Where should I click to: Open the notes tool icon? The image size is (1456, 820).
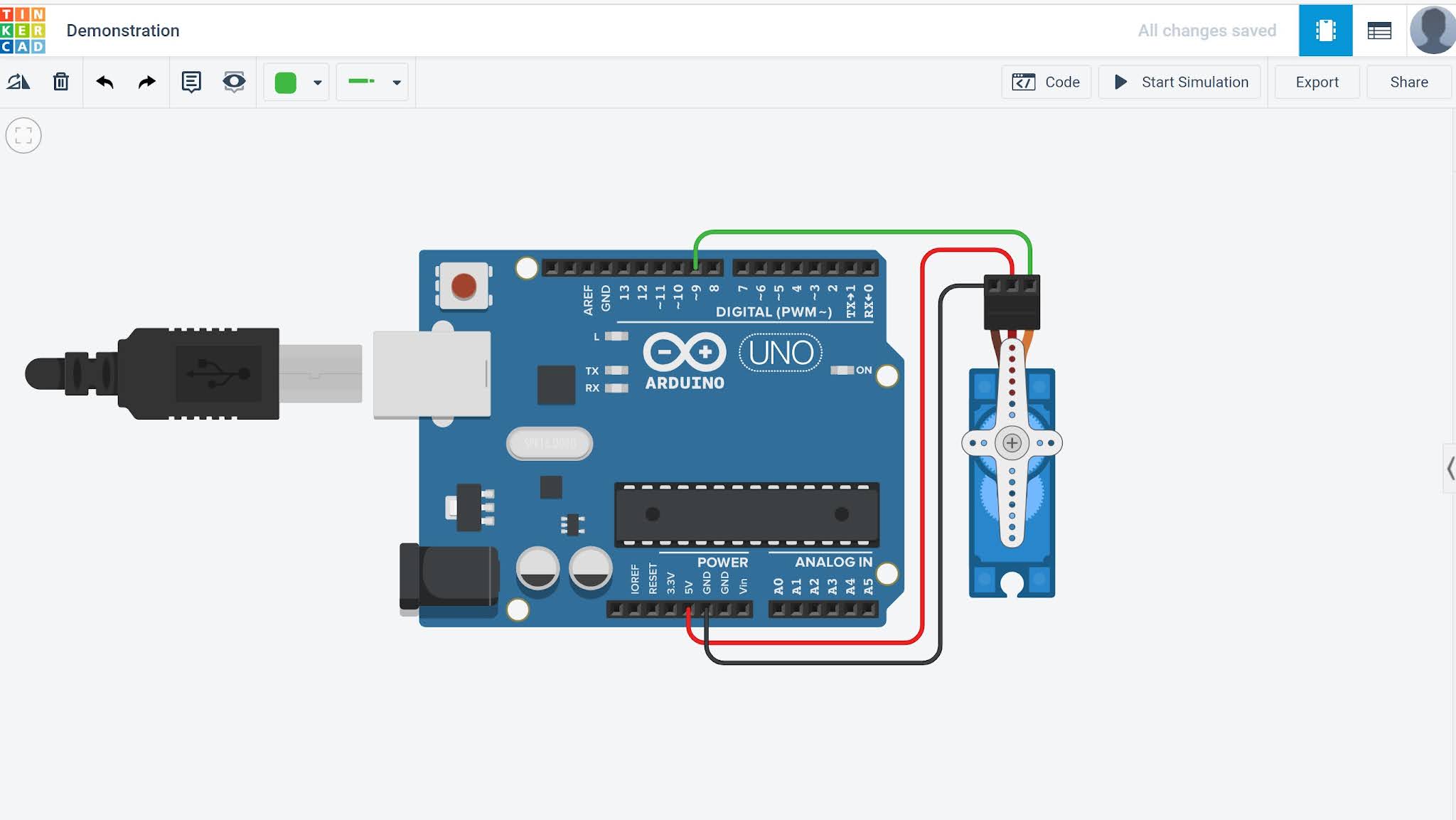tap(191, 82)
